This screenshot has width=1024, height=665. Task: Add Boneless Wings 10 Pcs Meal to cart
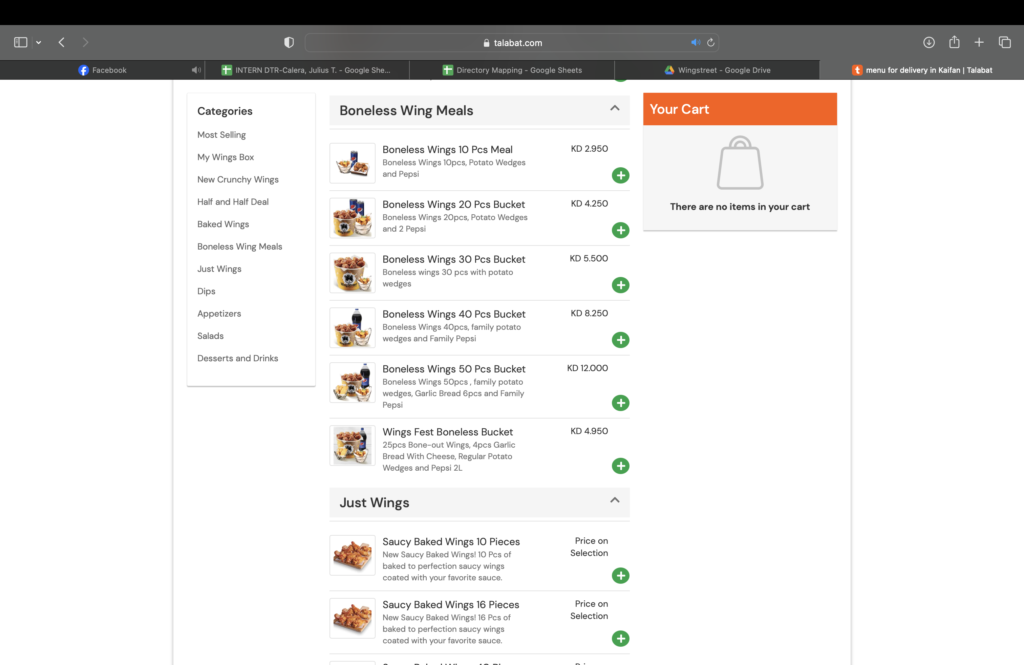click(620, 176)
